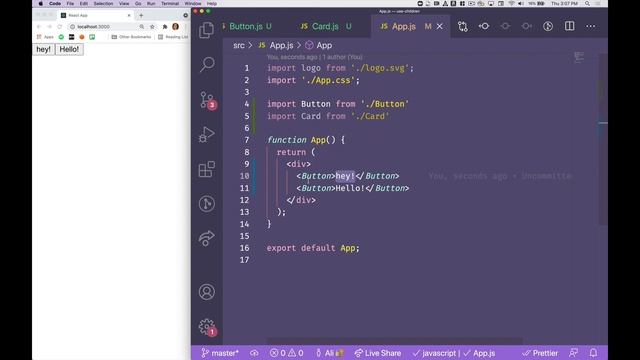Open the Accounts icon in activity bar
The height and width of the screenshot is (360, 640).
[207, 292]
